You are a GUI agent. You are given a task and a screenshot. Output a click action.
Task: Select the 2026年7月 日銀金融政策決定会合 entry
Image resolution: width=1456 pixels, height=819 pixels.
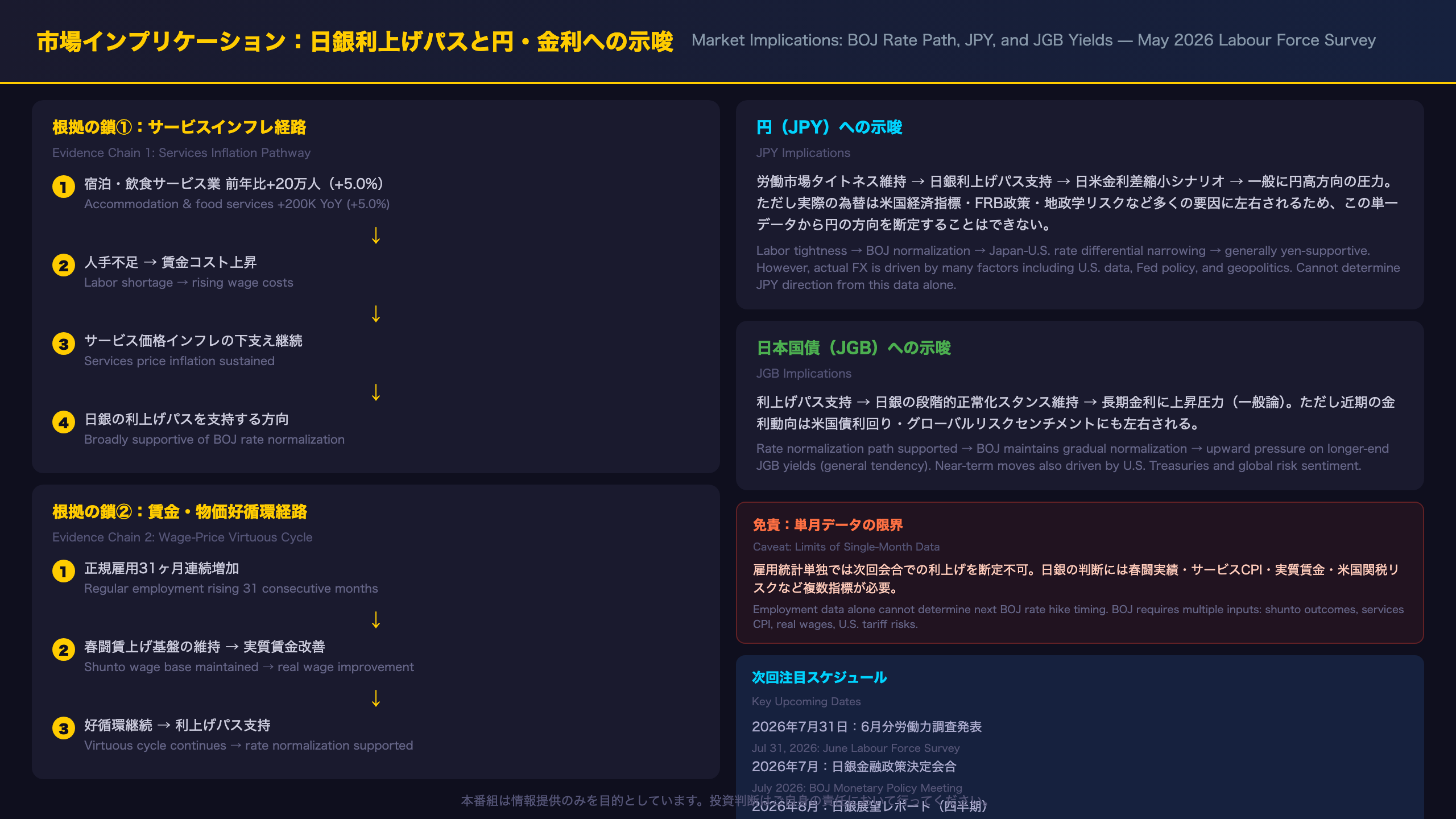coord(854,766)
